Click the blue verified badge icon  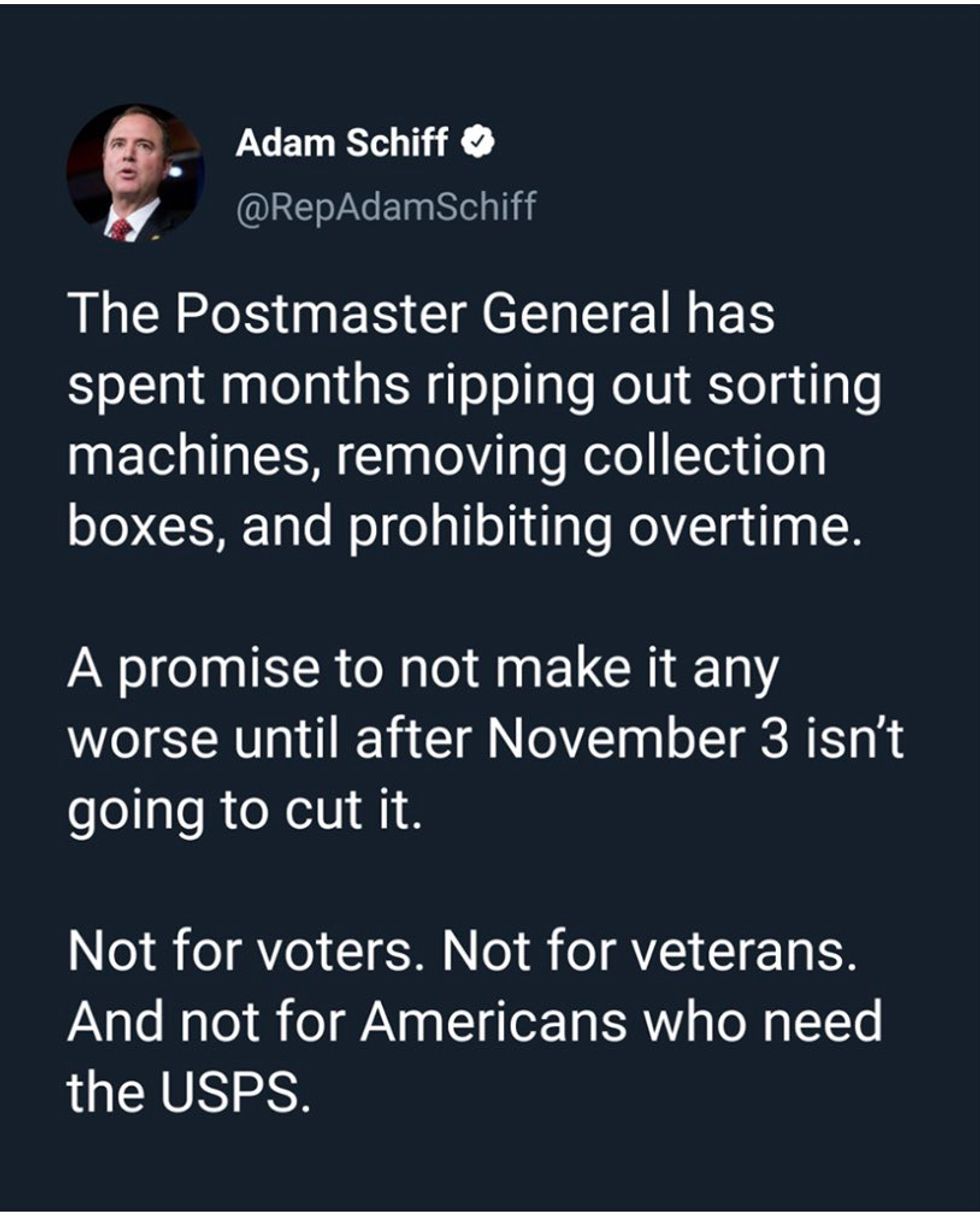click(x=479, y=145)
